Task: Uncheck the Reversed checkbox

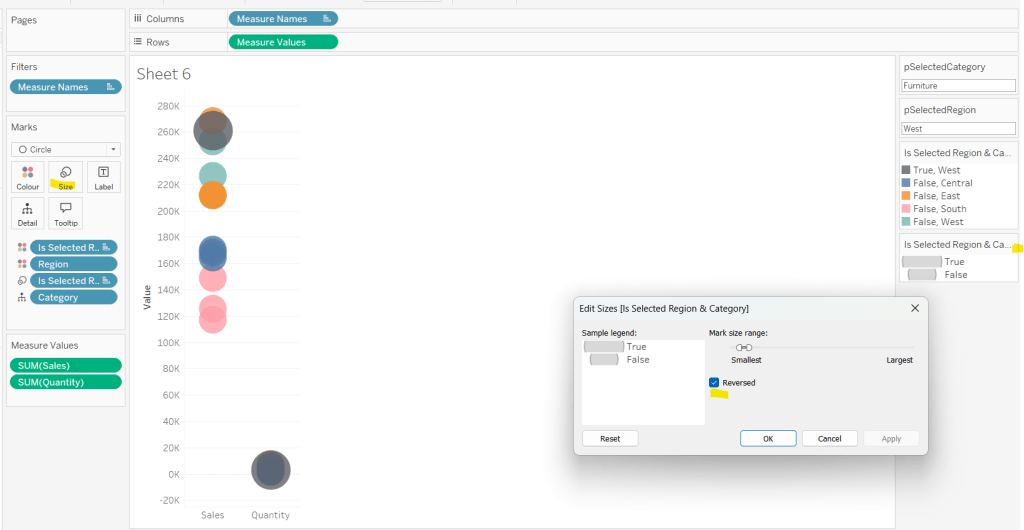Action: tap(714, 382)
